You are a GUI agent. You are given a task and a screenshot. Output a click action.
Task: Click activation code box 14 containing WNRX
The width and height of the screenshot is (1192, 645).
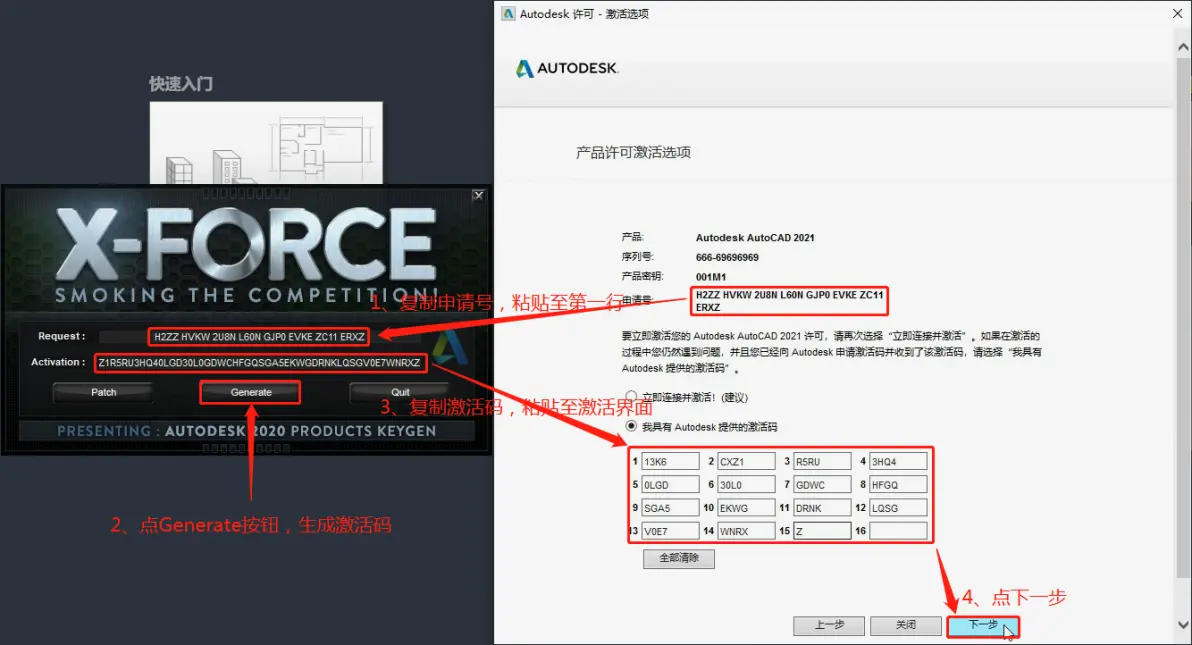point(747,531)
